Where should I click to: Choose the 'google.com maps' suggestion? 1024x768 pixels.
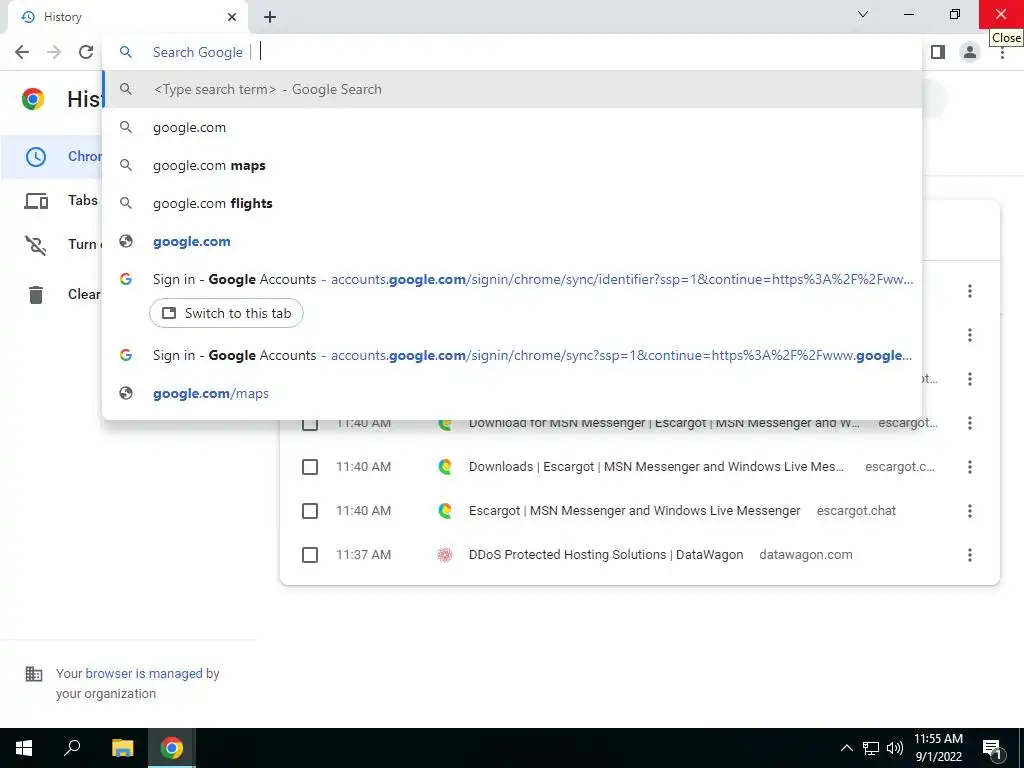point(512,165)
